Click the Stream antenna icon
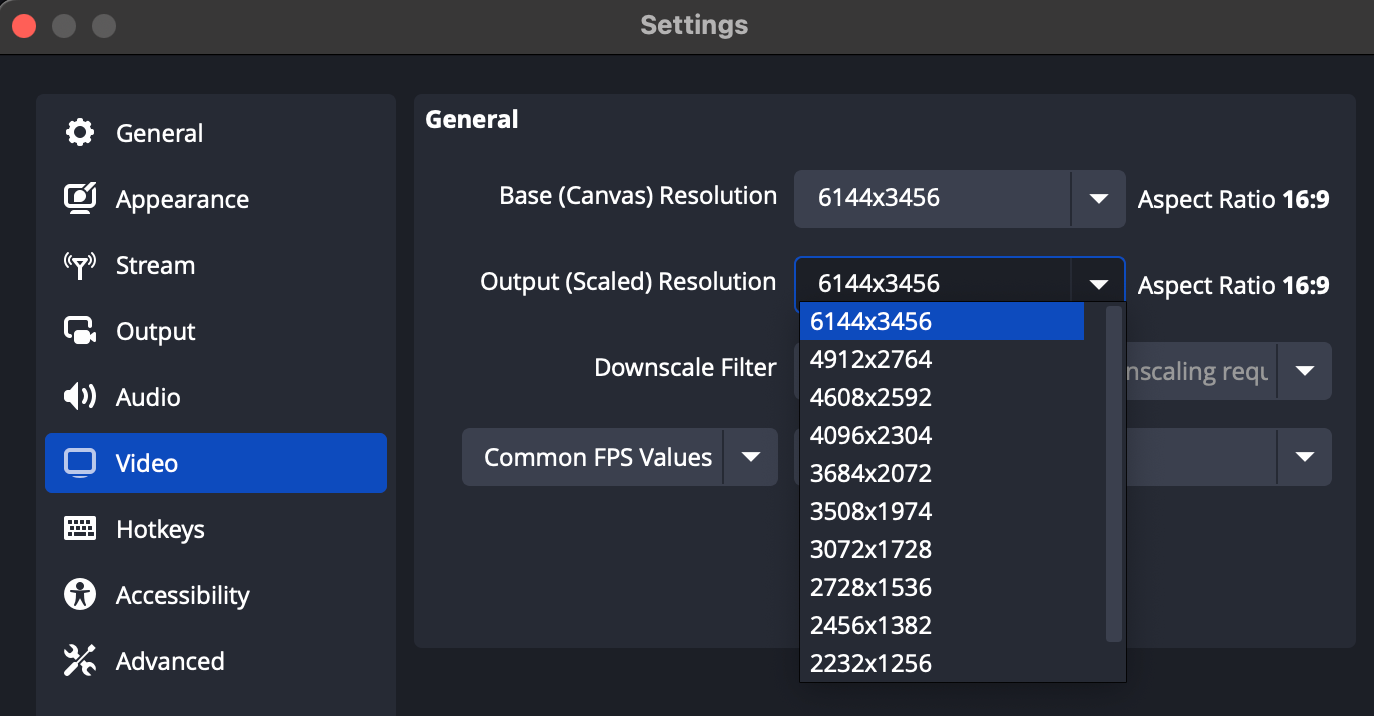Viewport: 1374px width, 716px height. [80, 265]
